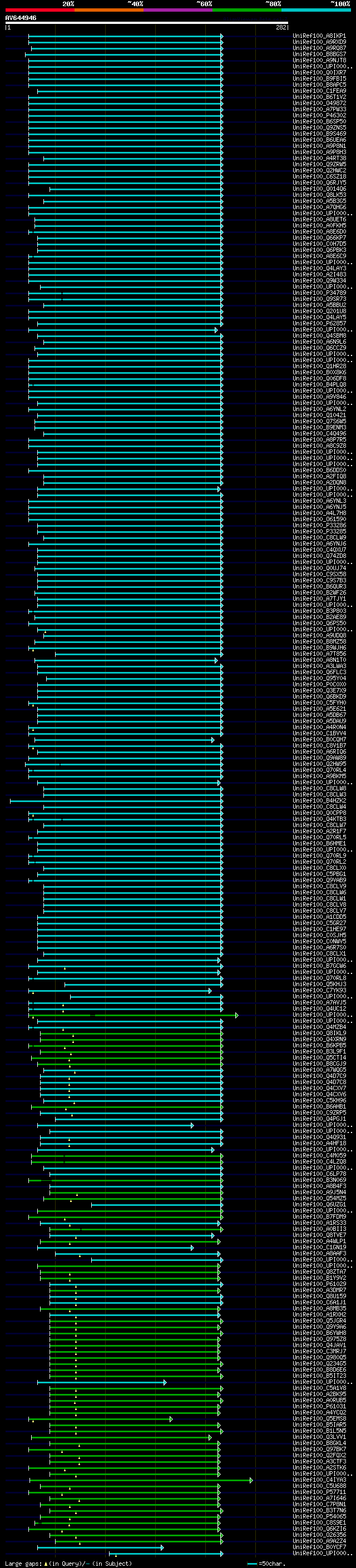Viewport: 356px width, 1568px height.
Task: Click the UniRef100_P33286 hit label
Action: tap(319, 525)
